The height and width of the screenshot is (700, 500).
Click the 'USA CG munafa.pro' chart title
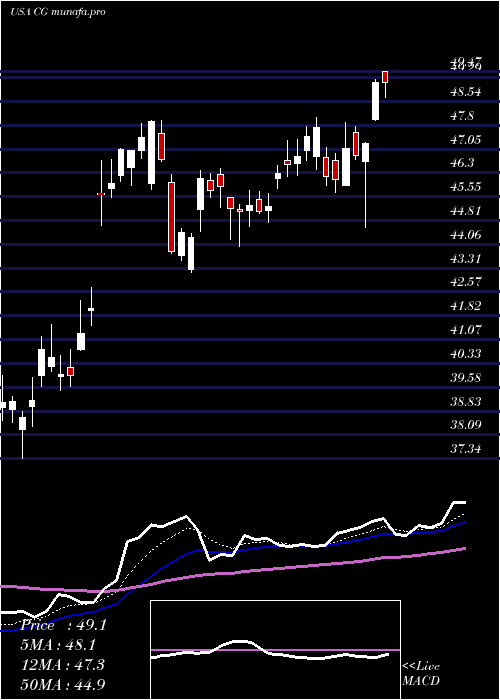click(x=58, y=12)
